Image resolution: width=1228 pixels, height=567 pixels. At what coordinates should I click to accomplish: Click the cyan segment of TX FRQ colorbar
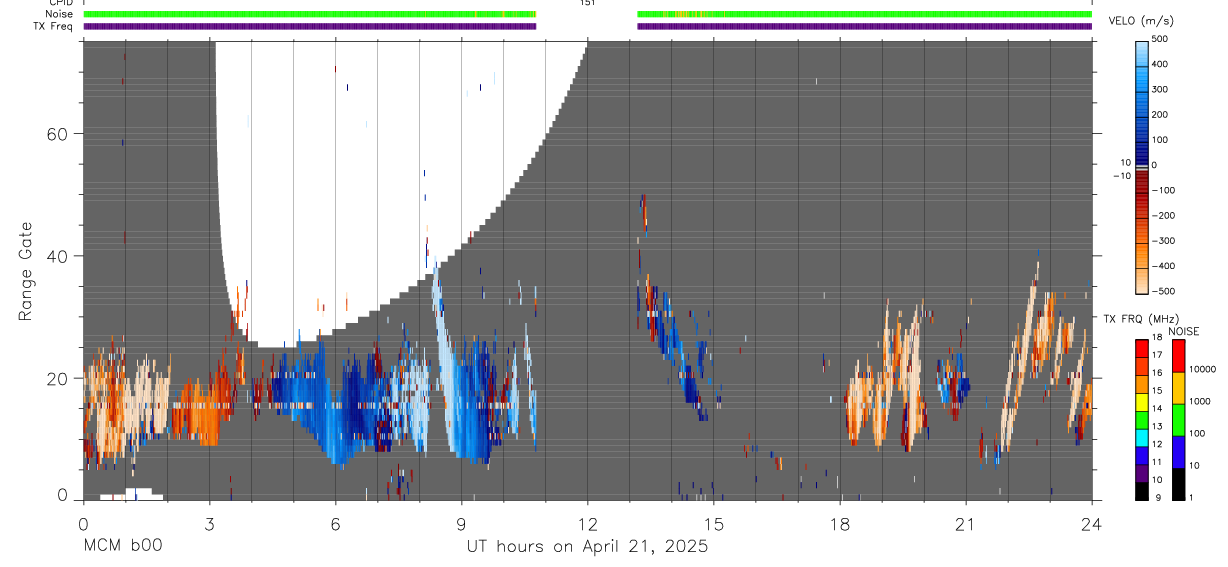click(1142, 438)
